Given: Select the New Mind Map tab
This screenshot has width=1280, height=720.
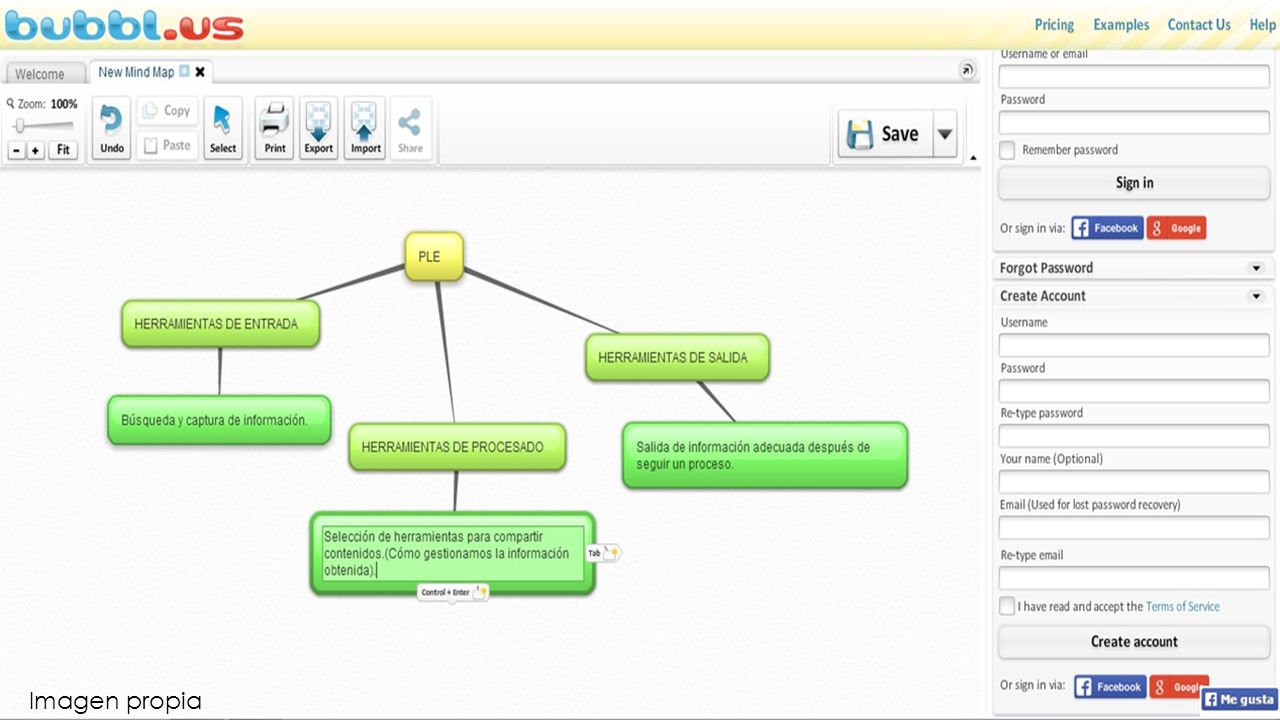Looking at the screenshot, I should pyautogui.click(x=136, y=72).
